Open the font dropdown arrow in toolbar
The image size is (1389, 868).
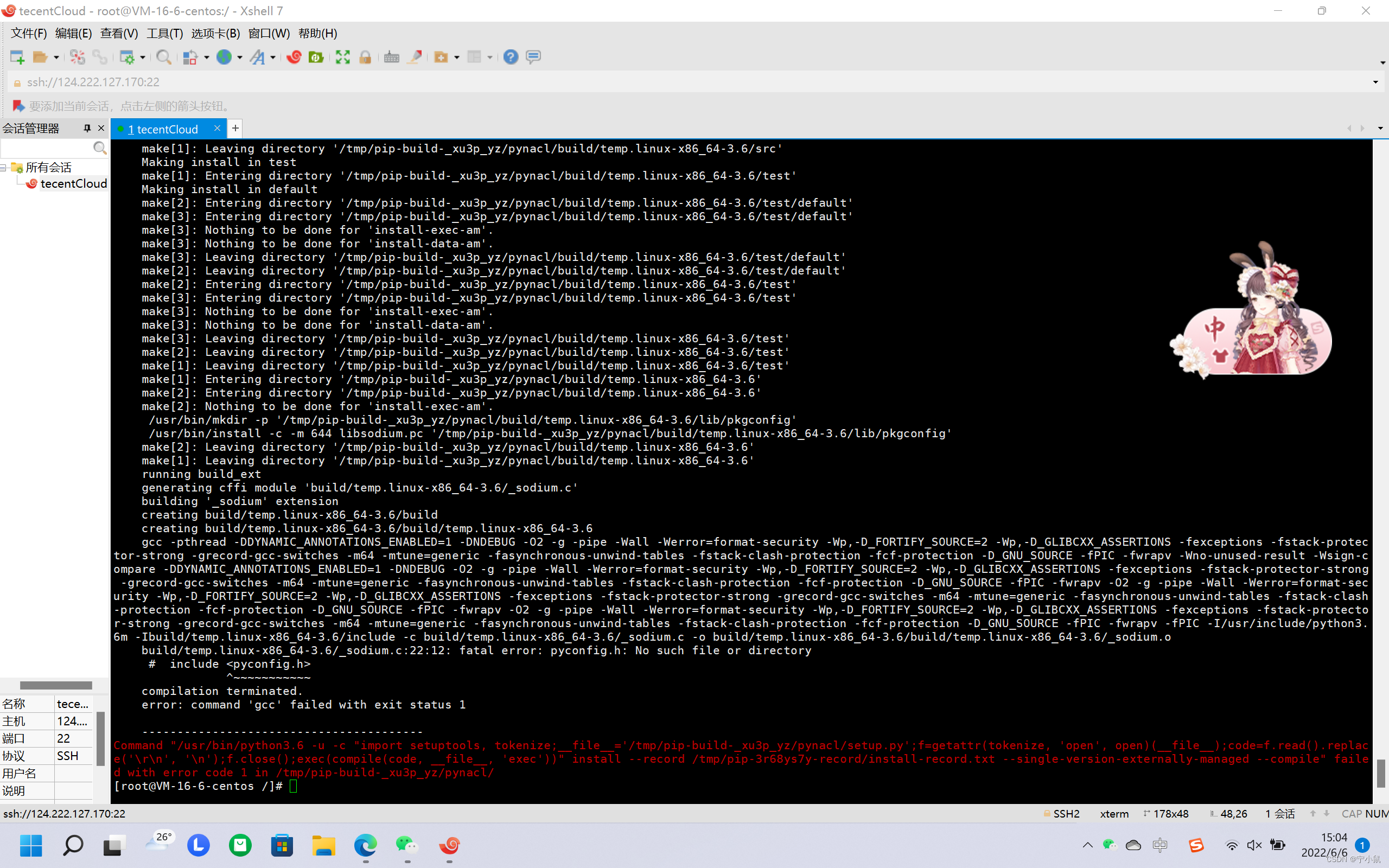(x=272, y=58)
